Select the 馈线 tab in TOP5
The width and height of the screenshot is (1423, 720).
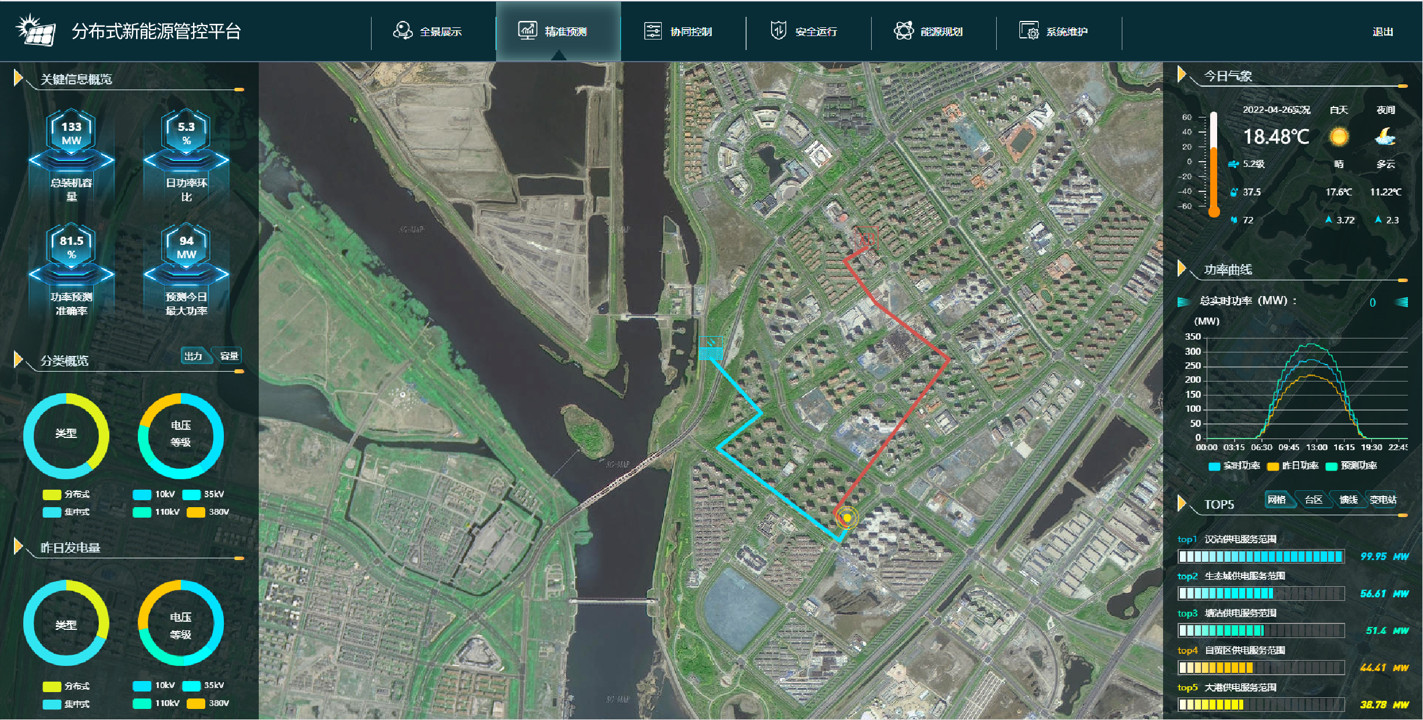(x=1348, y=500)
